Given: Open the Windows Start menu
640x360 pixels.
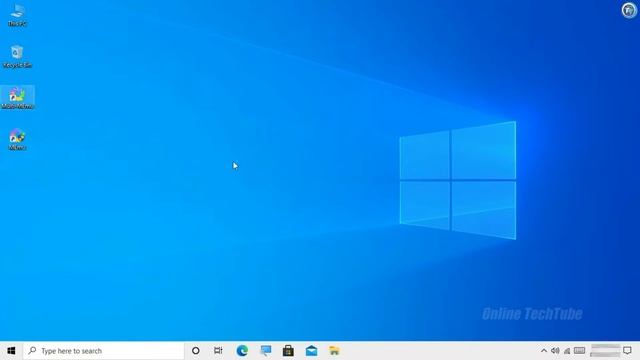Looking at the screenshot, I should (x=11, y=351).
